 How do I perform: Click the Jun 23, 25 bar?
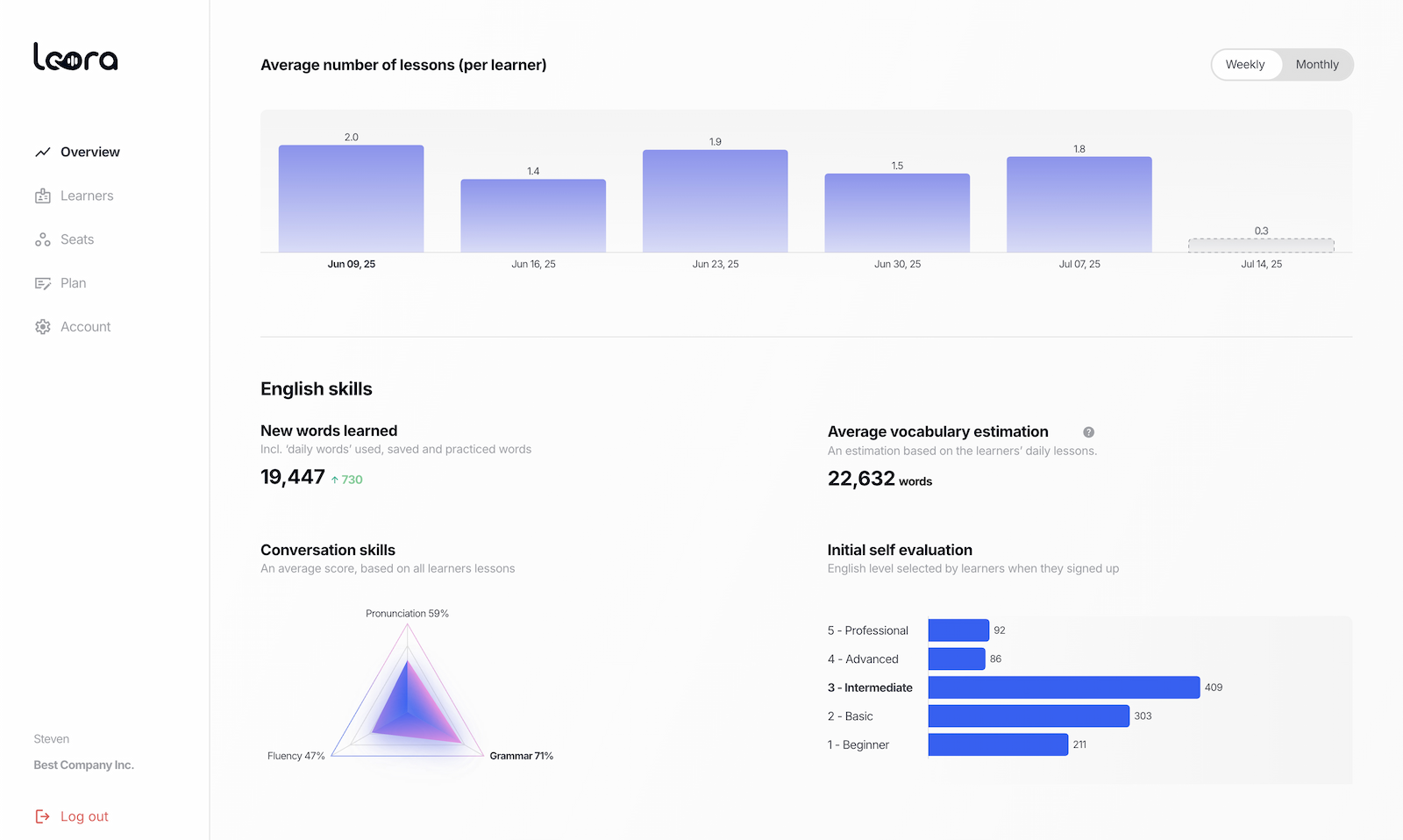[x=715, y=202]
